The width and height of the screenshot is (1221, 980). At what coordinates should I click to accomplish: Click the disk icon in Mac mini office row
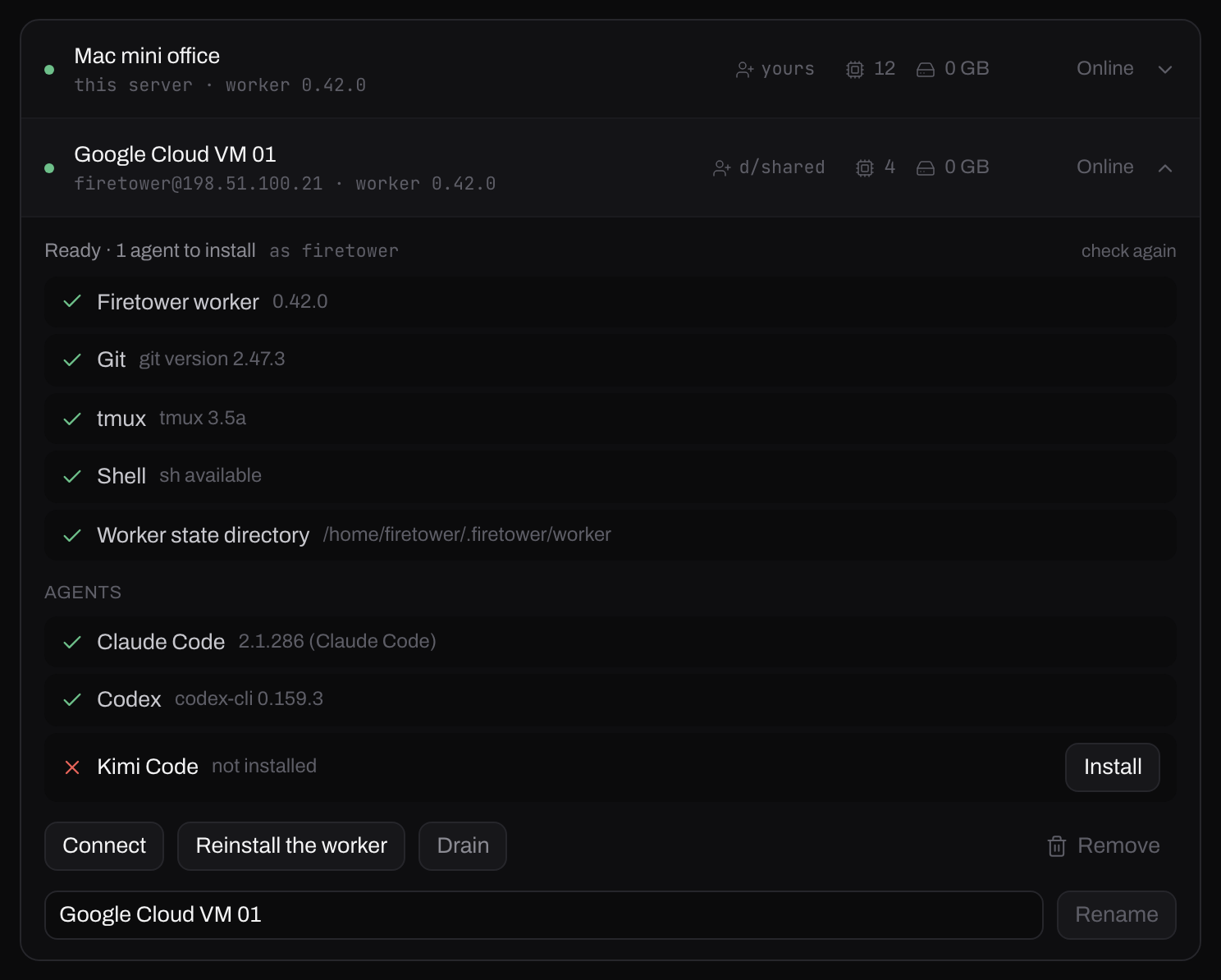pos(926,70)
